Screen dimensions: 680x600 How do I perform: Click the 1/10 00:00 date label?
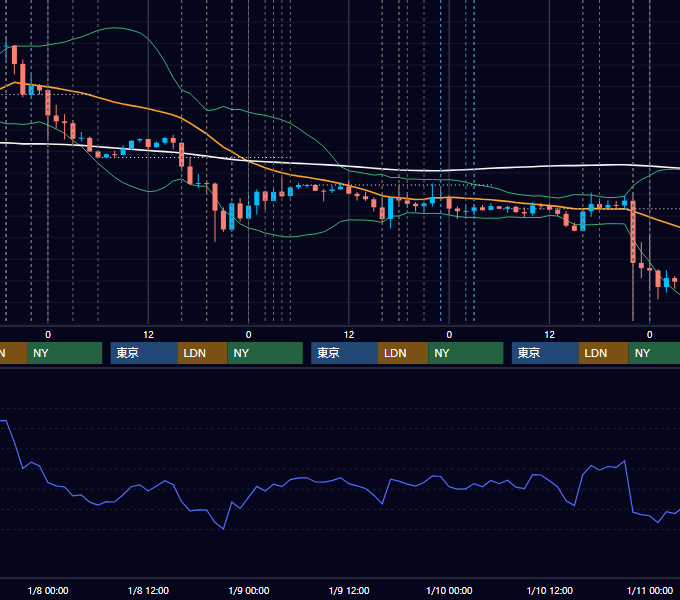449,590
